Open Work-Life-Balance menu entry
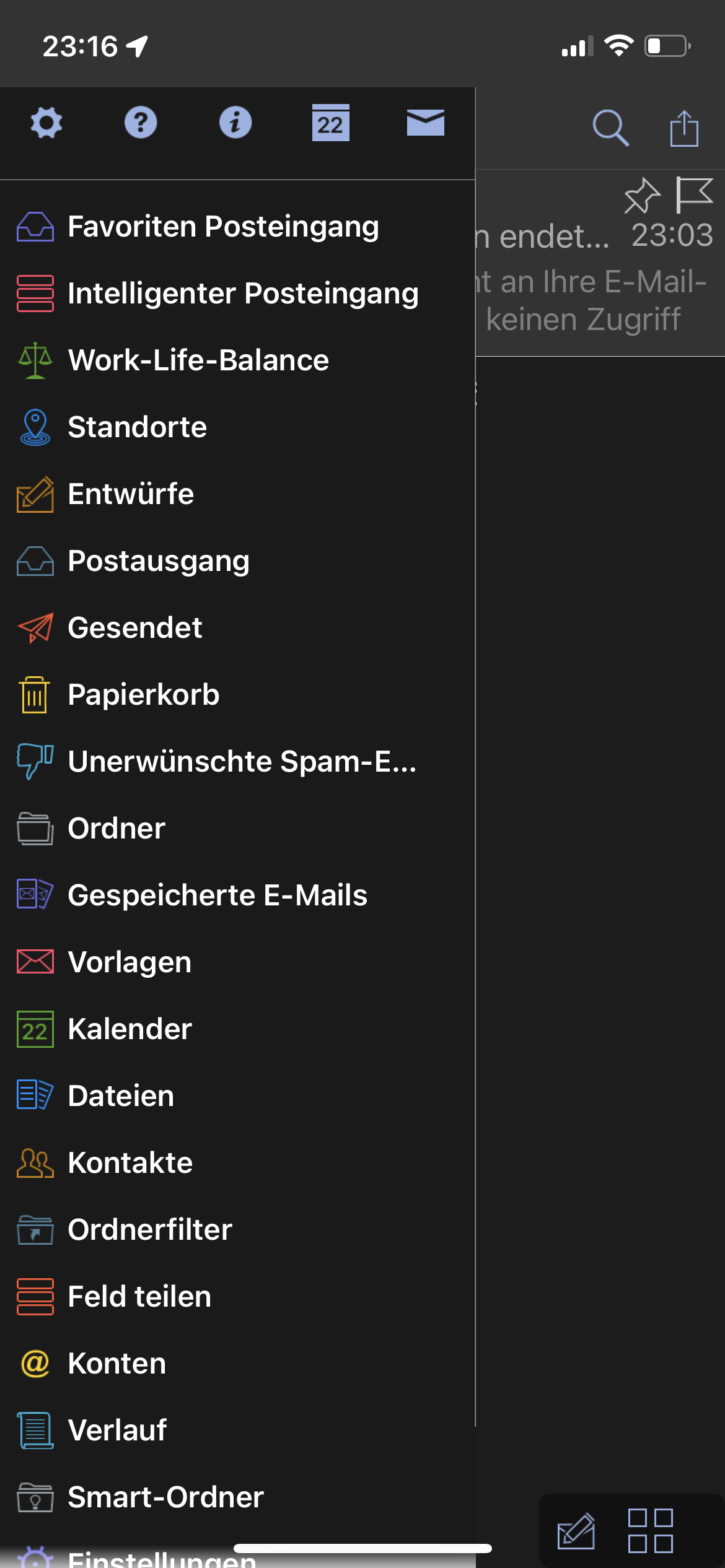Screen dimensions: 725x1568 click(x=198, y=360)
